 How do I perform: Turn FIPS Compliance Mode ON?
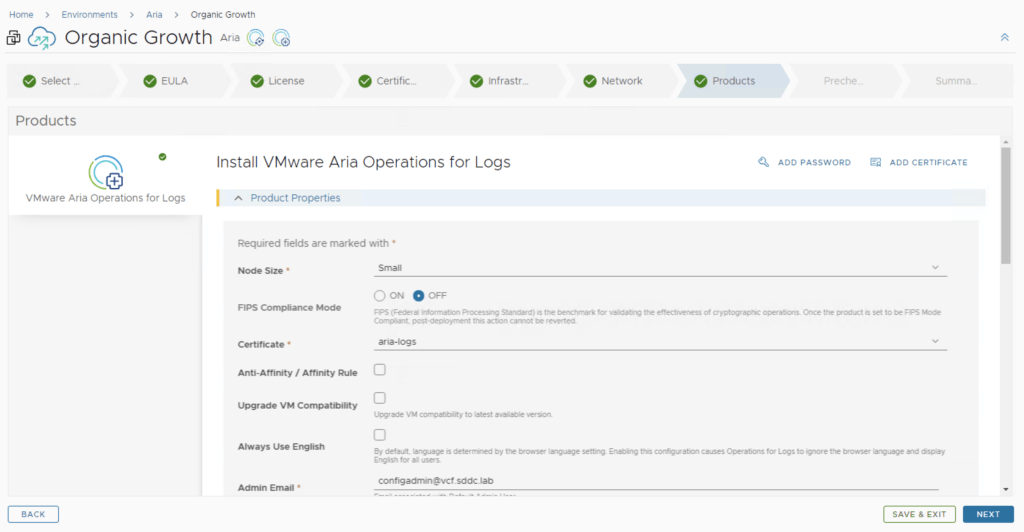(x=380, y=296)
